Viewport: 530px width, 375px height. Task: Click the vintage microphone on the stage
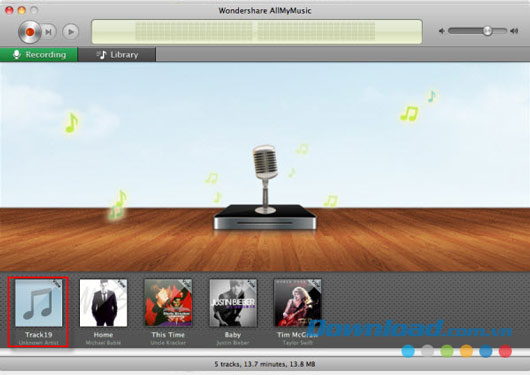pos(265,179)
